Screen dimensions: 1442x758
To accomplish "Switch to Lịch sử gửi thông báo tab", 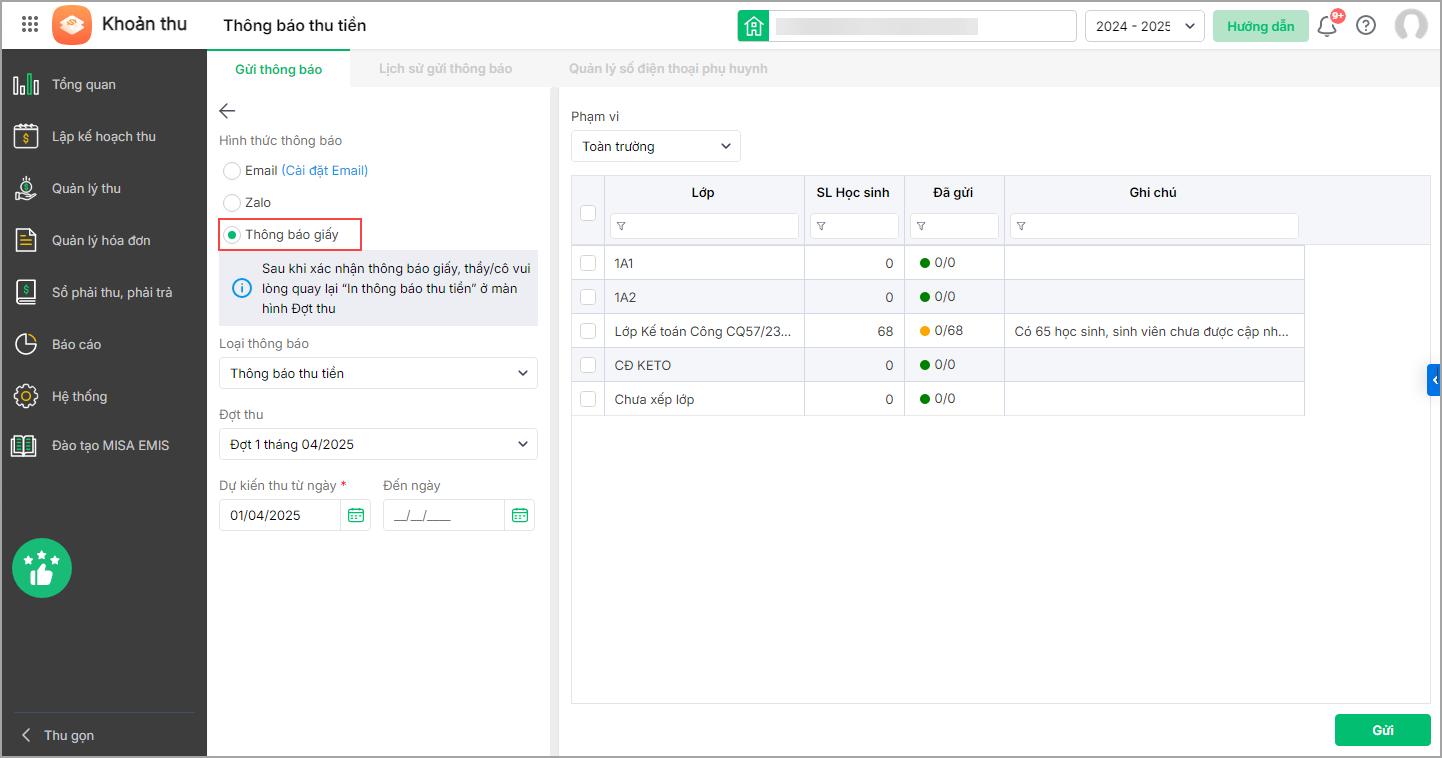I will [x=445, y=69].
